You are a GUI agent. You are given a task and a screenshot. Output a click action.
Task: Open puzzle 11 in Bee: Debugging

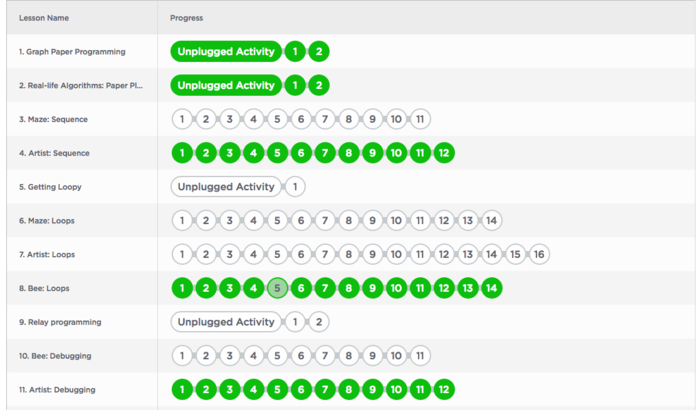tap(421, 355)
